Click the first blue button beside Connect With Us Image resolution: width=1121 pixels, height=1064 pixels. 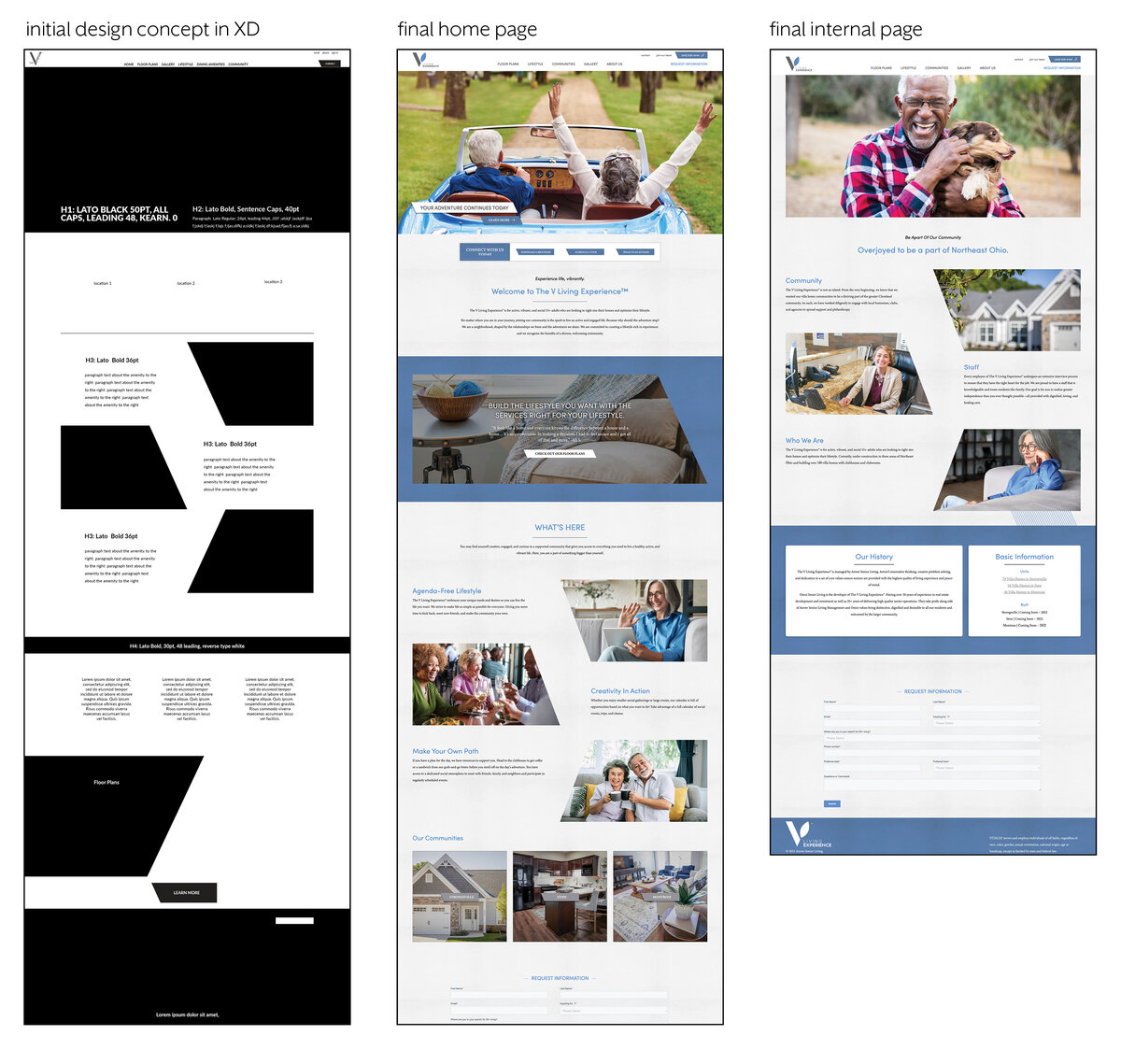pyautogui.click(x=535, y=252)
